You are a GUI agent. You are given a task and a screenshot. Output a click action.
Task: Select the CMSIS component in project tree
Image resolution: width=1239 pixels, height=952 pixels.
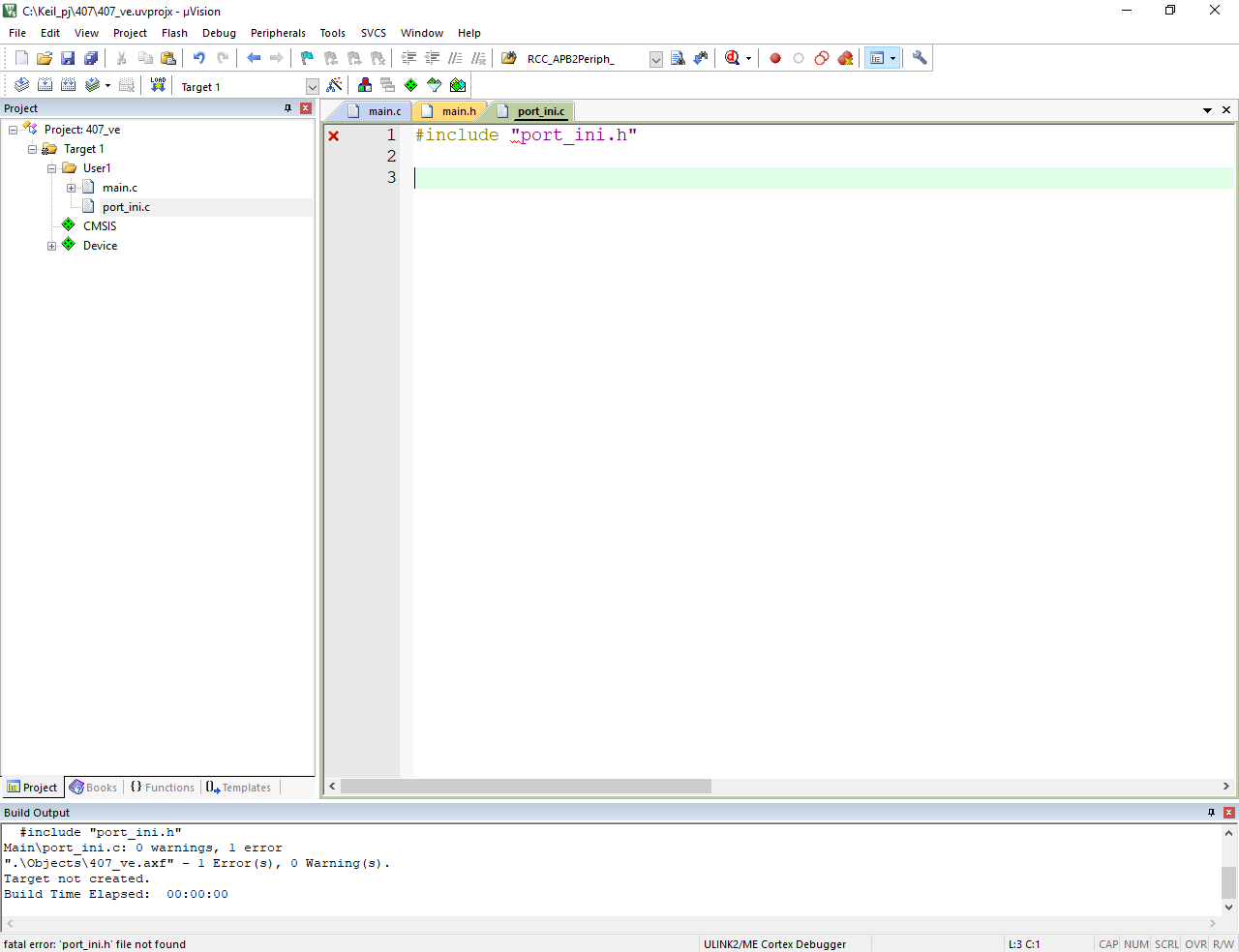pos(99,226)
